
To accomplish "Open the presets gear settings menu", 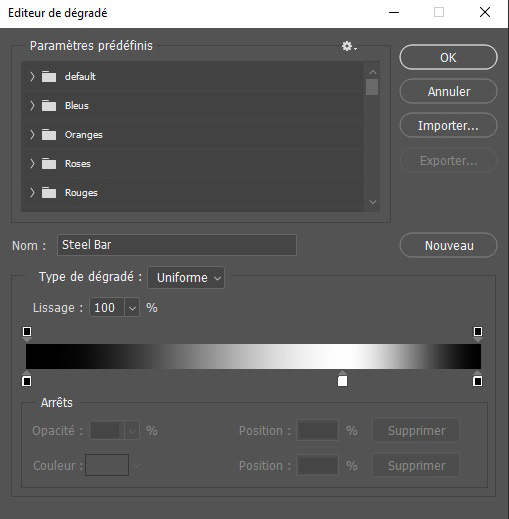I will (x=349, y=46).
